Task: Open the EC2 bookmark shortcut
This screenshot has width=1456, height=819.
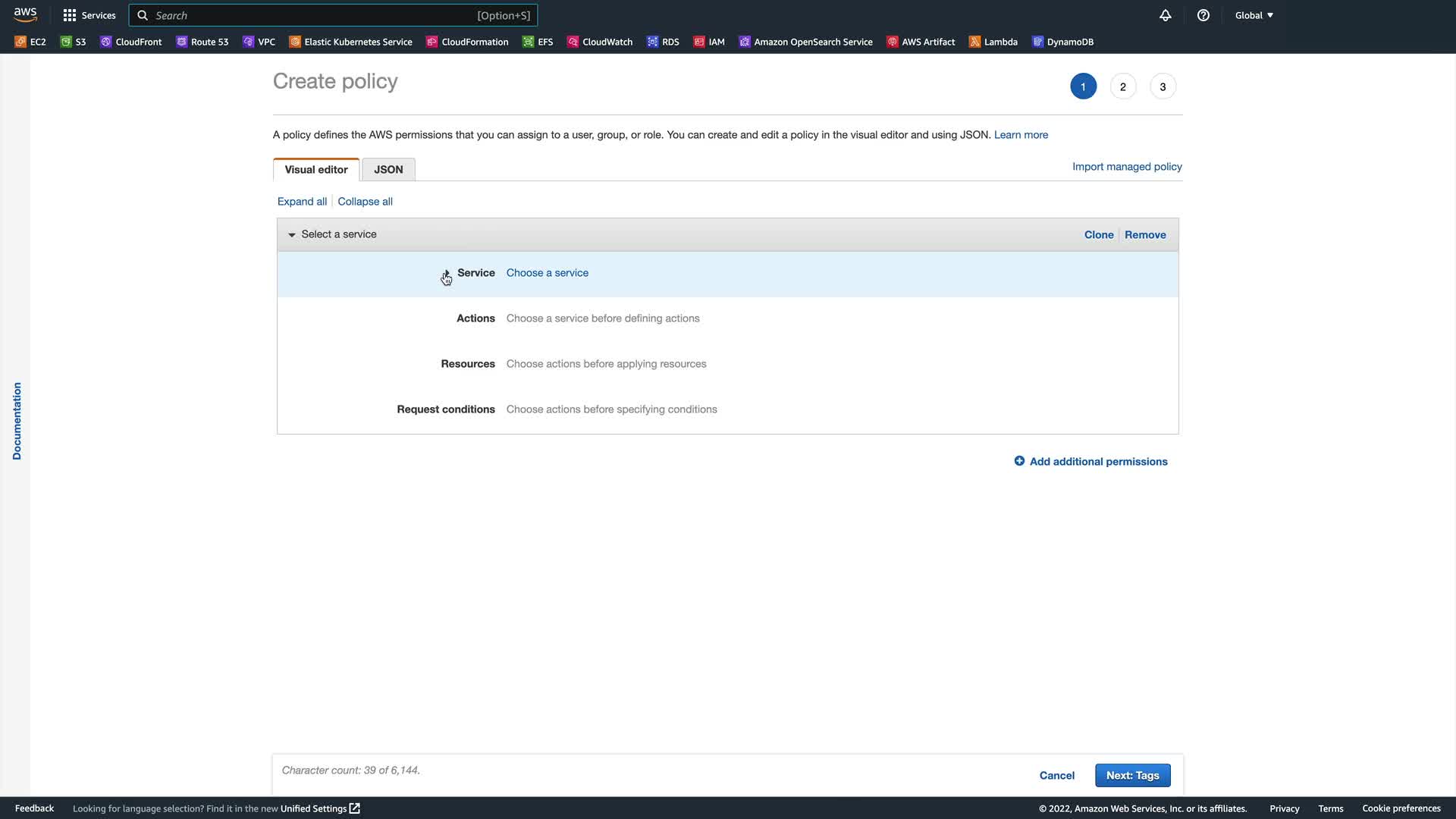Action: 30,42
